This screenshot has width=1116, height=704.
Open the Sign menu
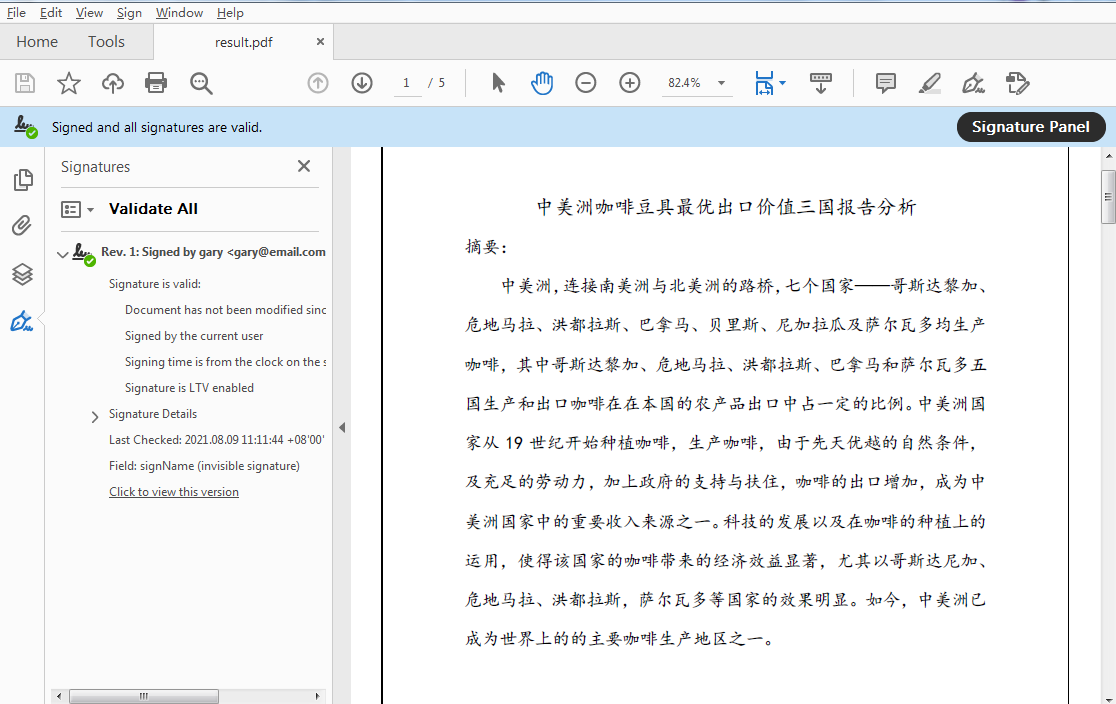pos(129,13)
